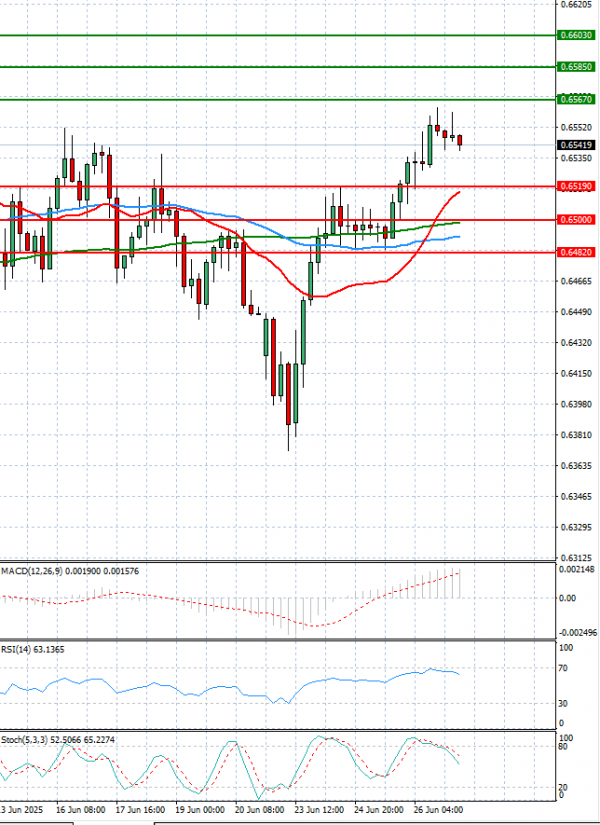Viewport: 600px width, 825px height.
Task: Select the green 0.65850 resistance price label
Action: coord(576,67)
